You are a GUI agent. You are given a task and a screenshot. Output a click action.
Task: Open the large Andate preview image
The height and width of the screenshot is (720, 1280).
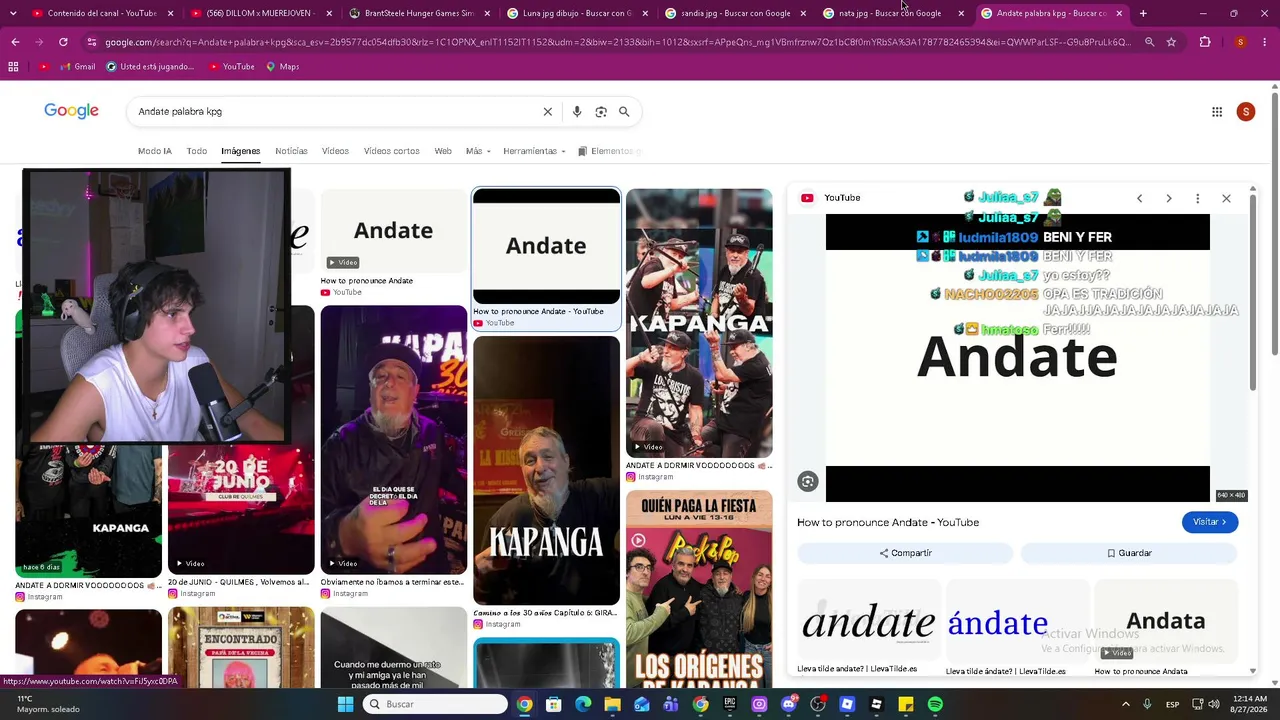[x=1017, y=358]
